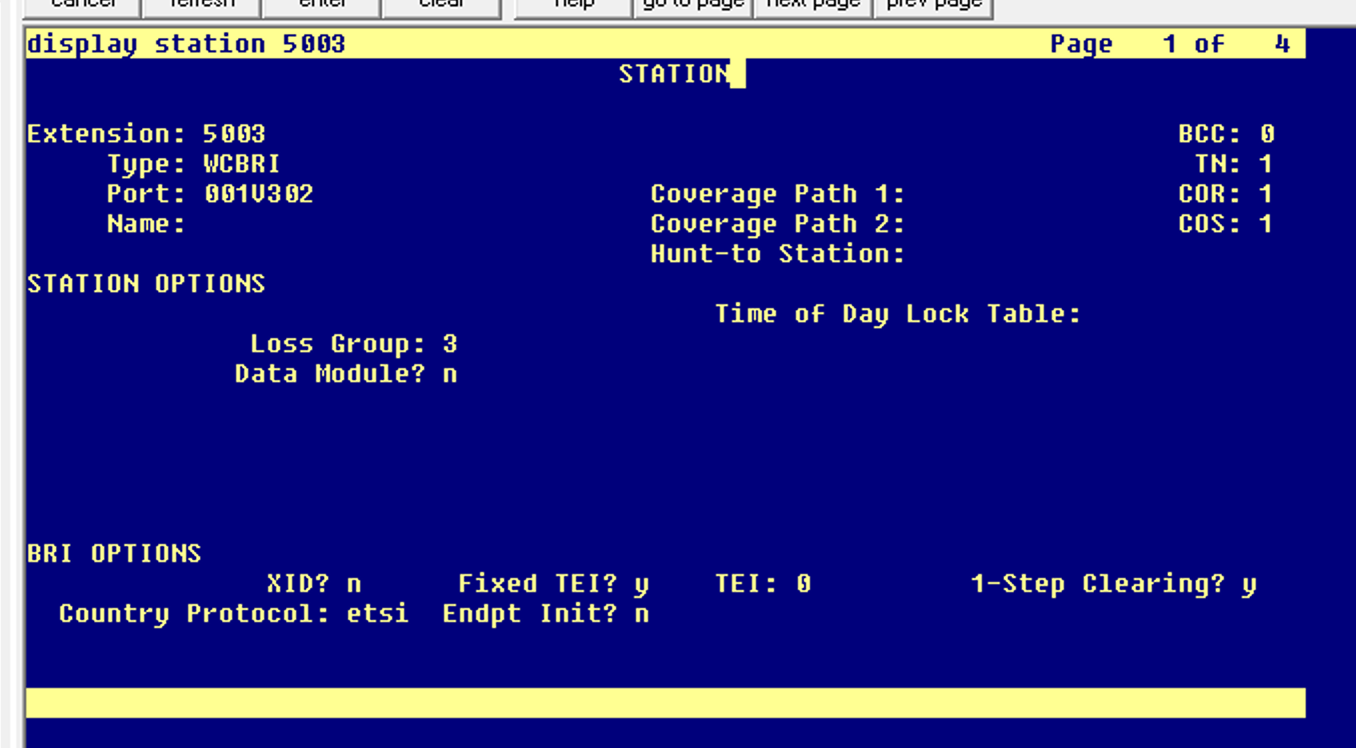Click the Endpt Init? n value
The width and height of the screenshot is (1356, 748).
(x=641, y=614)
